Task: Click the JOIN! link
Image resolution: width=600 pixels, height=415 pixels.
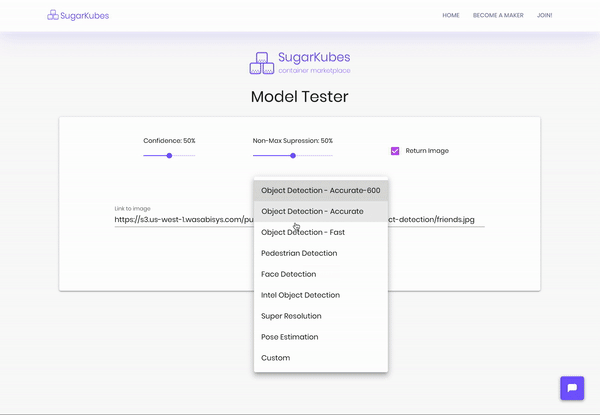Action: coord(545,15)
